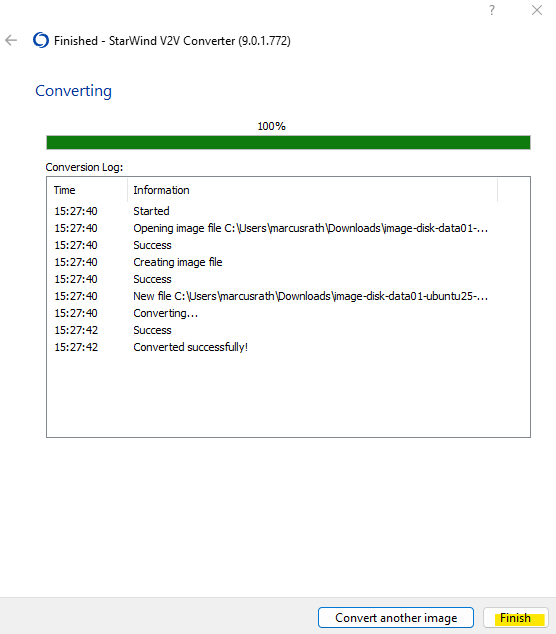Close the converter wizard window

tap(537, 10)
